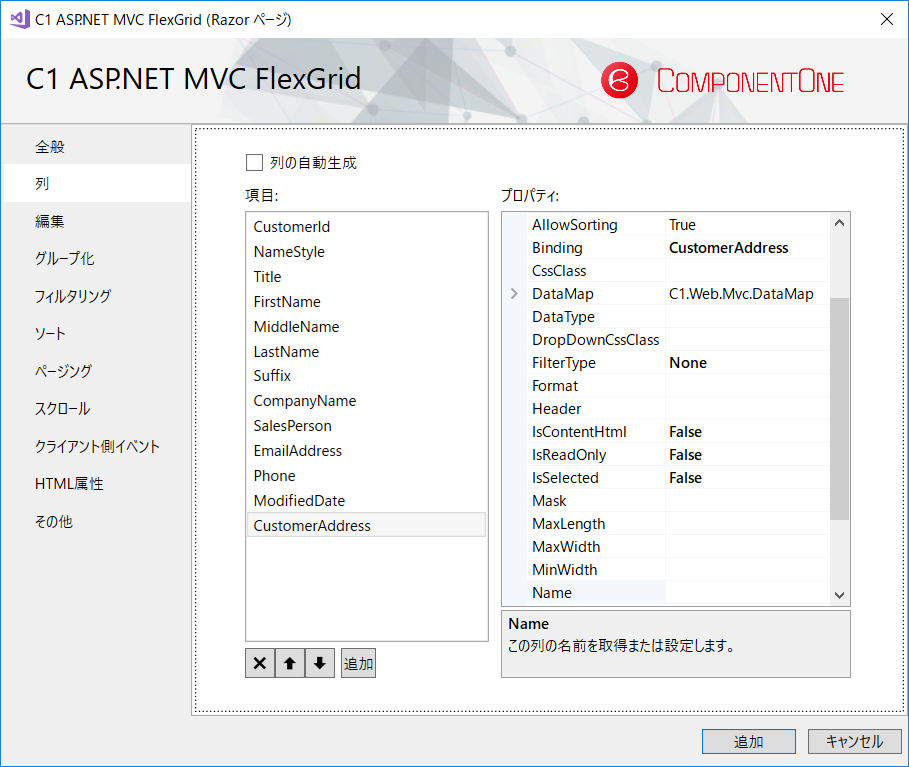
Task: Select Title in item list
Action: tap(366, 277)
